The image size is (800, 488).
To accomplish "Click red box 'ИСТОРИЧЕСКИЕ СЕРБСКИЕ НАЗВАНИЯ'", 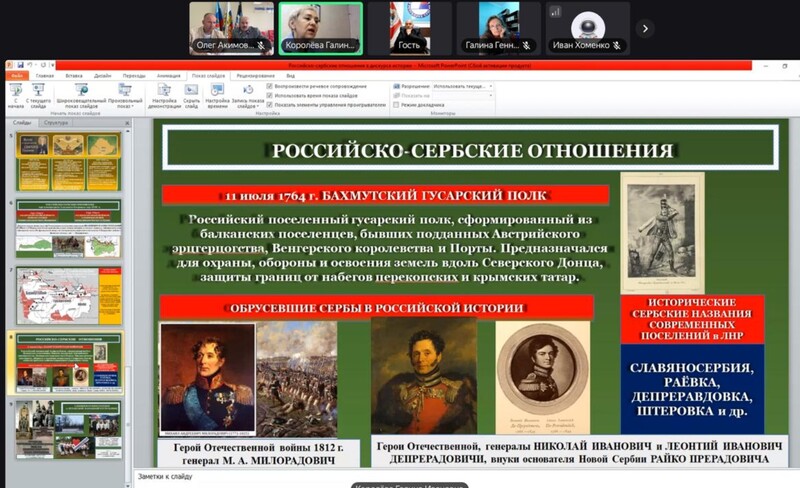I will 692,319.
